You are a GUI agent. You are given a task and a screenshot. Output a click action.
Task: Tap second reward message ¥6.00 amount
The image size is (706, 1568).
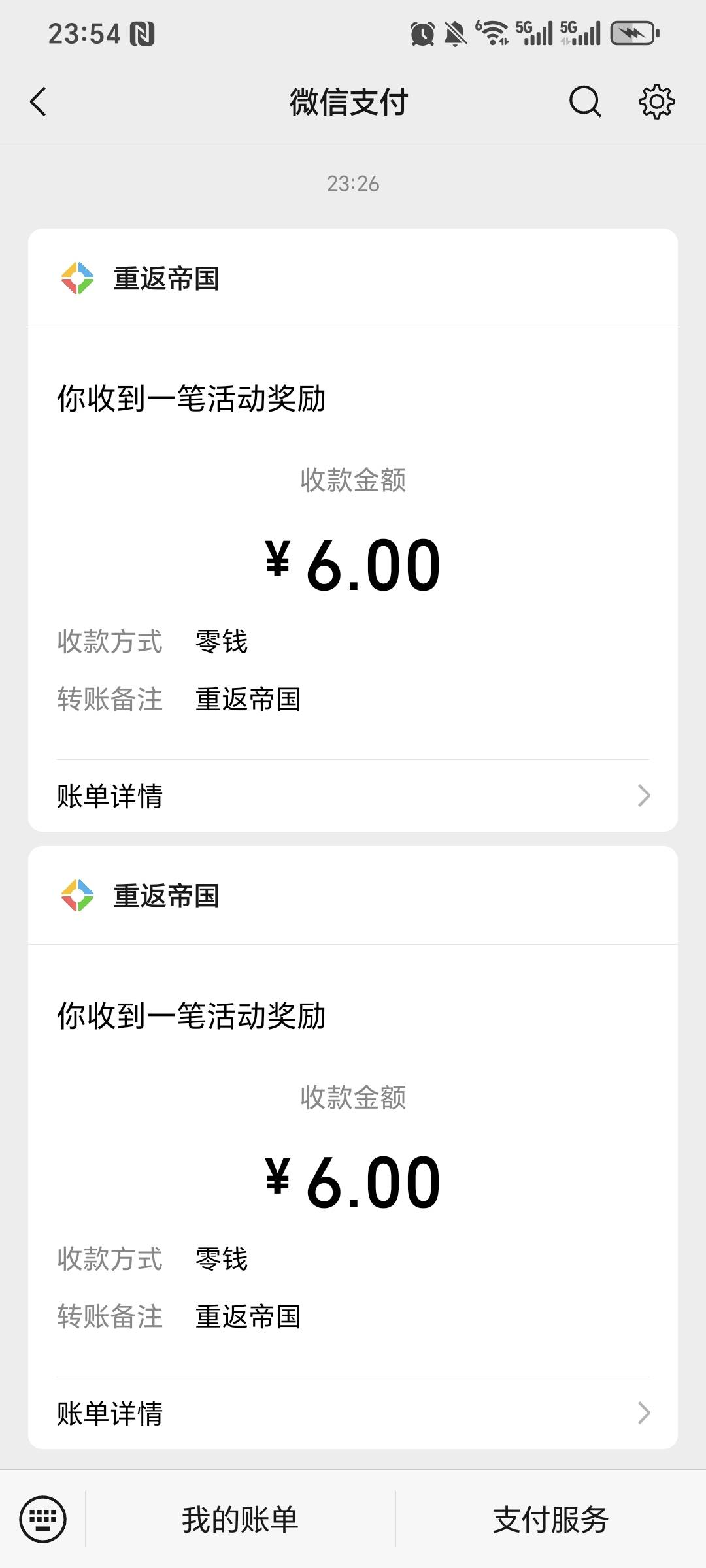tap(353, 1183)
